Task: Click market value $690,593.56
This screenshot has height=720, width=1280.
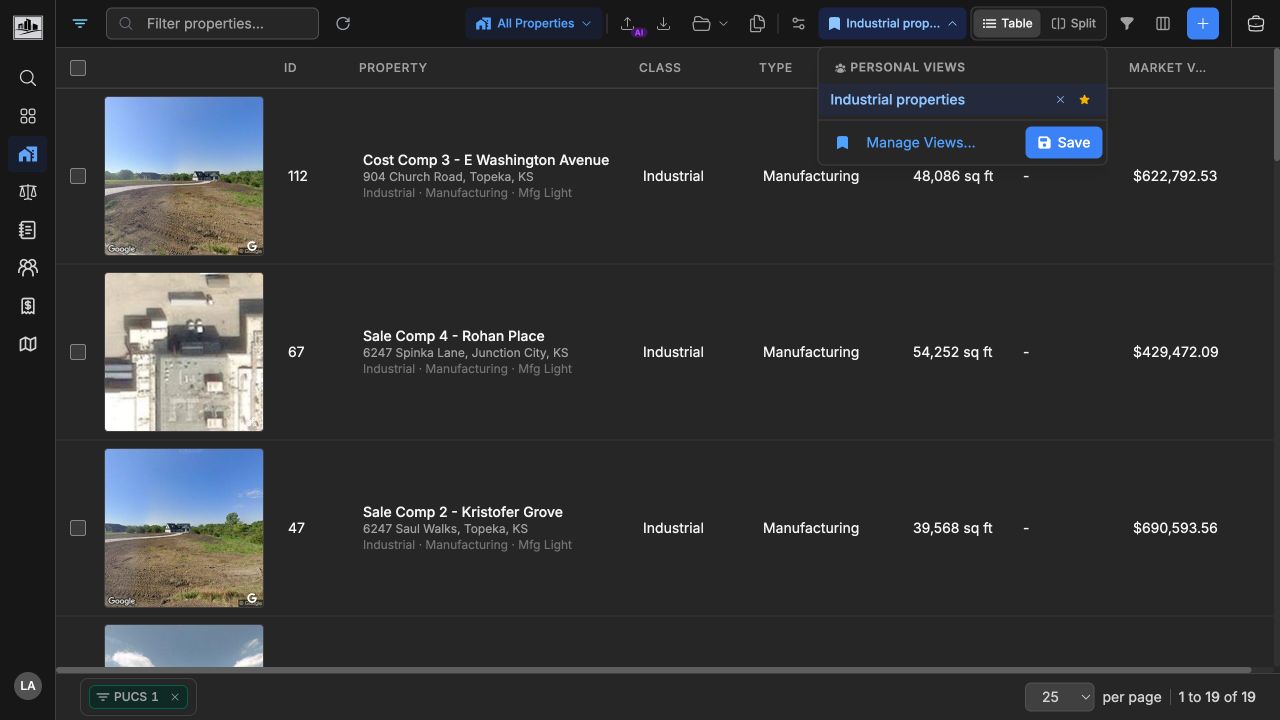Action: coord(1175,528)
